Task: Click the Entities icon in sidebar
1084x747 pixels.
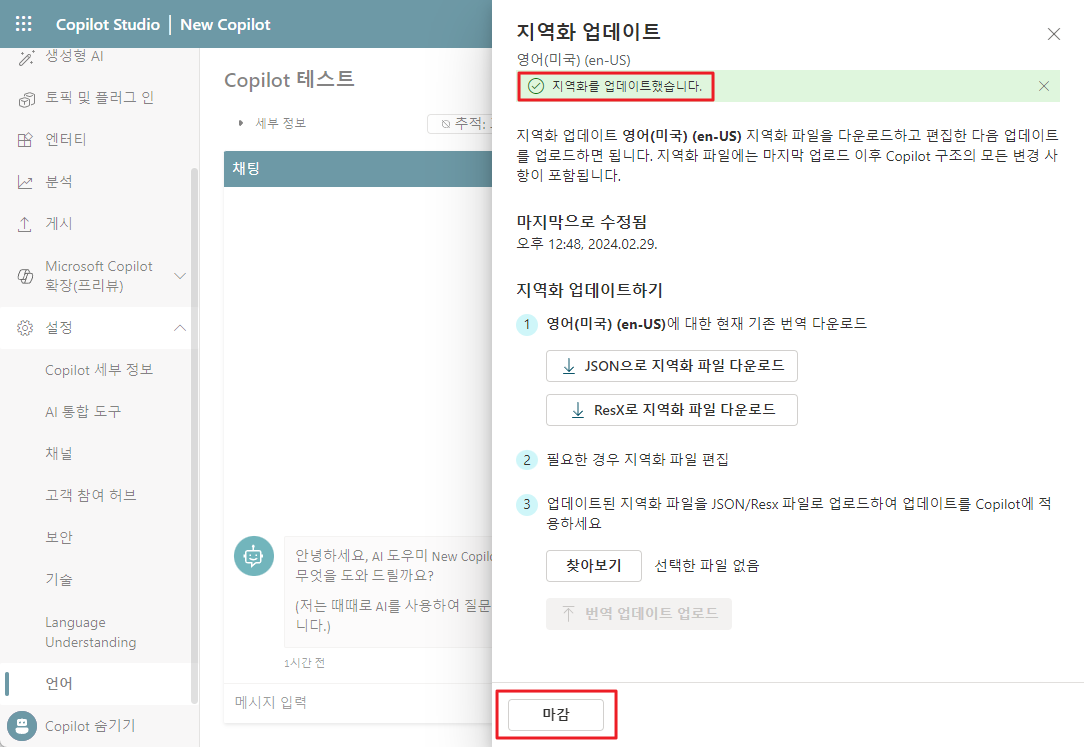Action: 26,140
